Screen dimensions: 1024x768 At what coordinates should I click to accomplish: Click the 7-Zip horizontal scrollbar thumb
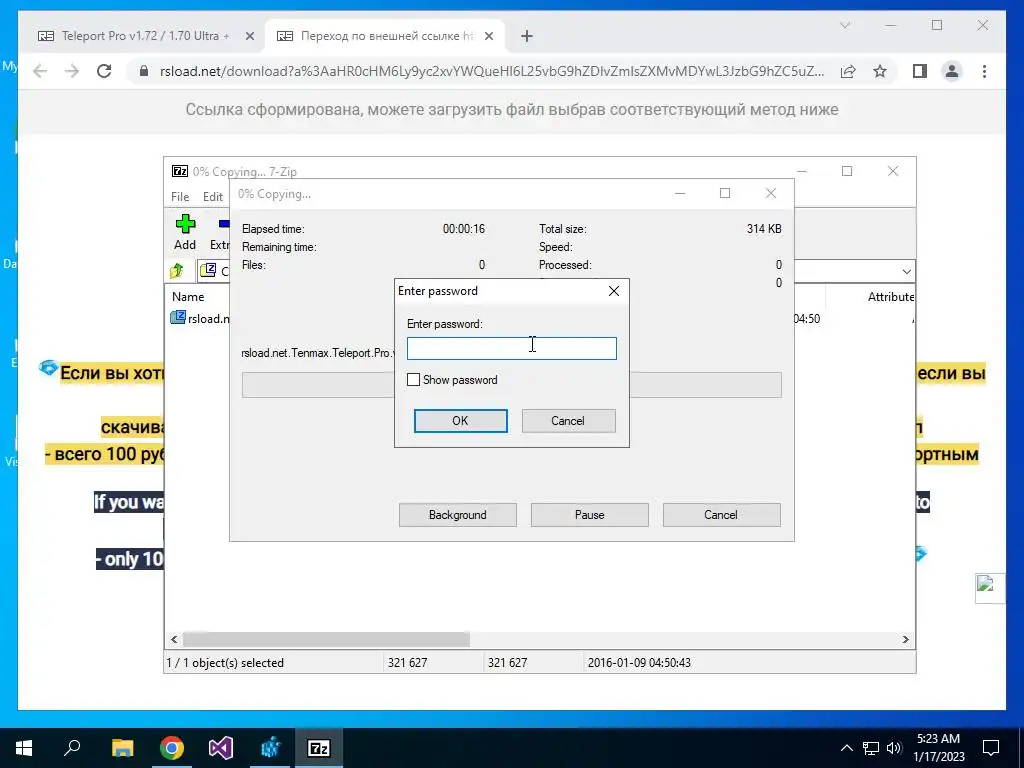pyautogui.click(x=326, y=639)
